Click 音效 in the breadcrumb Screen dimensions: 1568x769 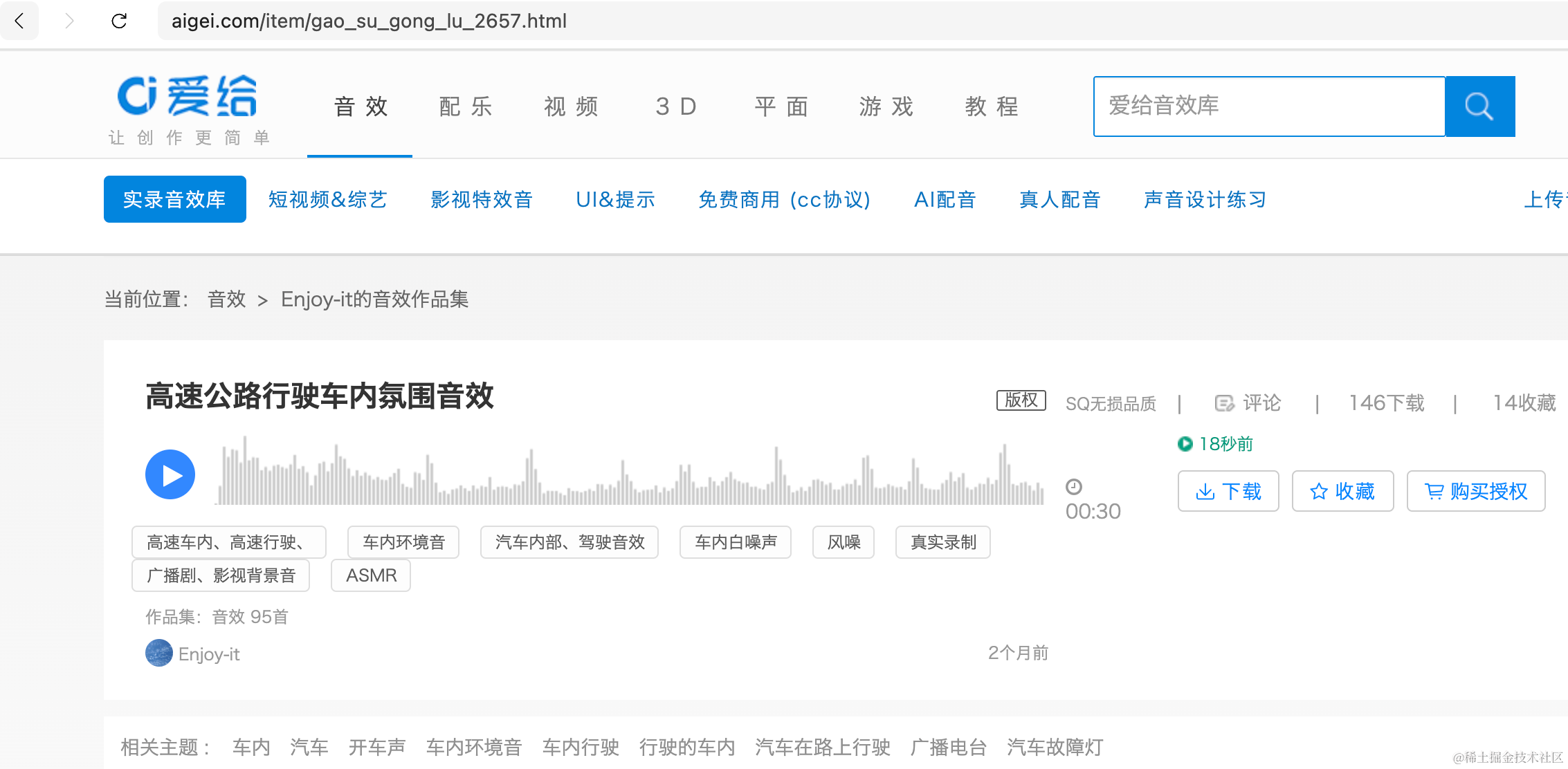(226, 299)
